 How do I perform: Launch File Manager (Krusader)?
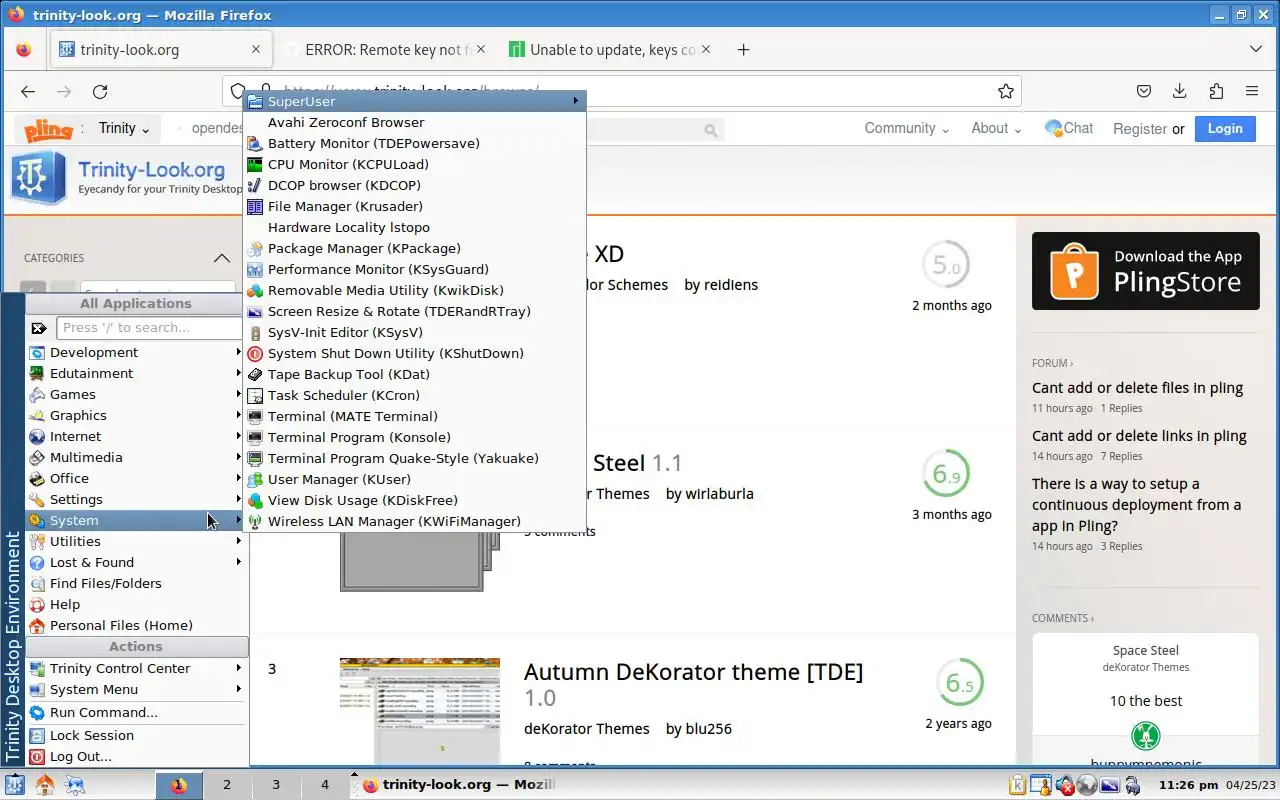414,206
